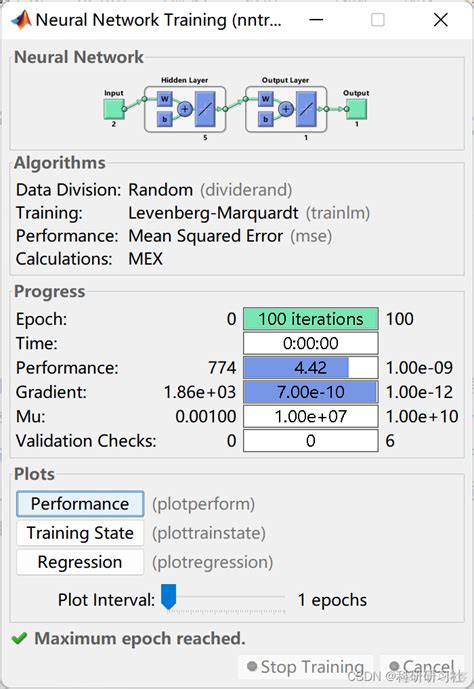Click the Performance progress bar showing 4.42
The height and width of the screenshot is (689, 474).
pos(311,367)
